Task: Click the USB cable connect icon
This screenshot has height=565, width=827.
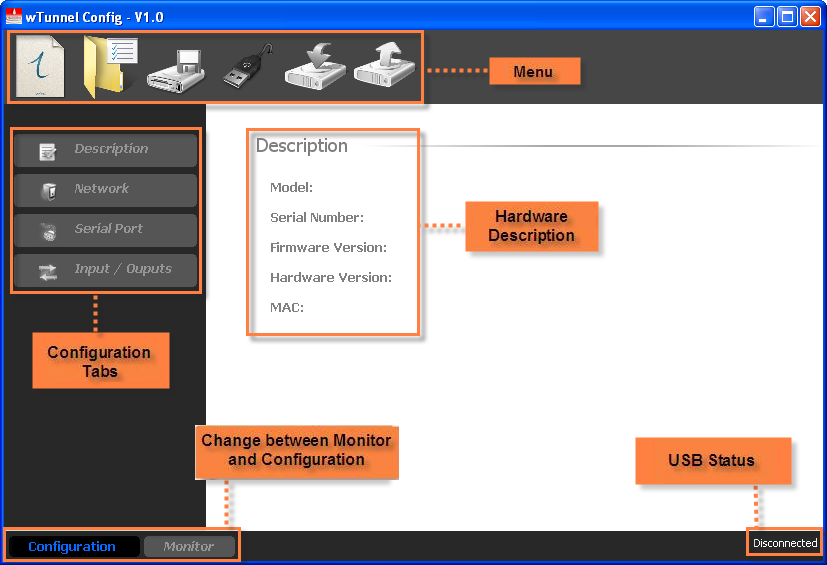Action: 246,68
